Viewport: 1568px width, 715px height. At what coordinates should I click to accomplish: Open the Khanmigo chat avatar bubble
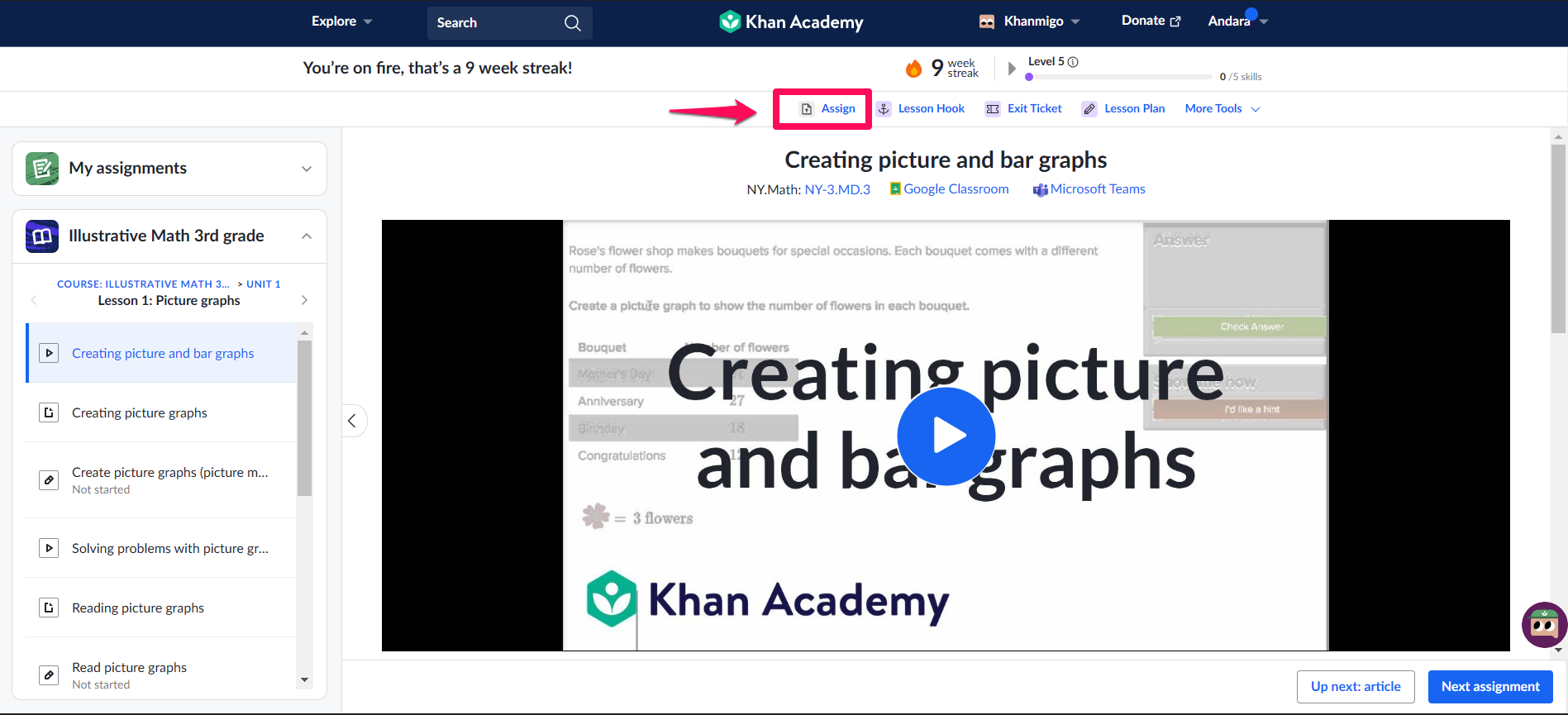tap(1544, 625)
